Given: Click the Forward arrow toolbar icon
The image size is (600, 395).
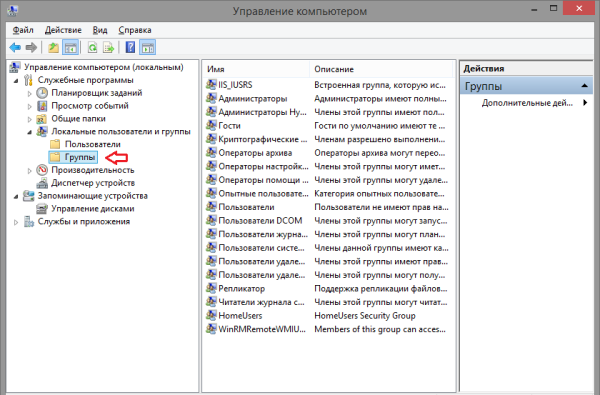Looking at the screenshot, I should (31, 47).
